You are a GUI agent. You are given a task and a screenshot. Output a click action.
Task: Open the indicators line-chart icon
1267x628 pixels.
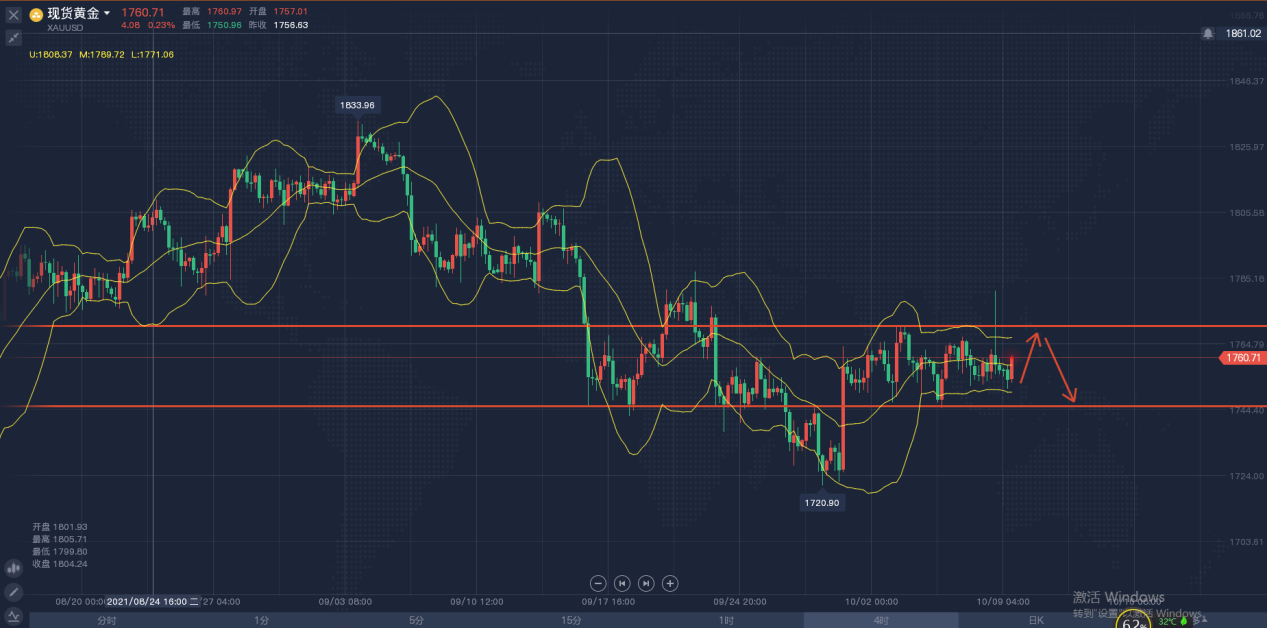[x=14, y=615]
